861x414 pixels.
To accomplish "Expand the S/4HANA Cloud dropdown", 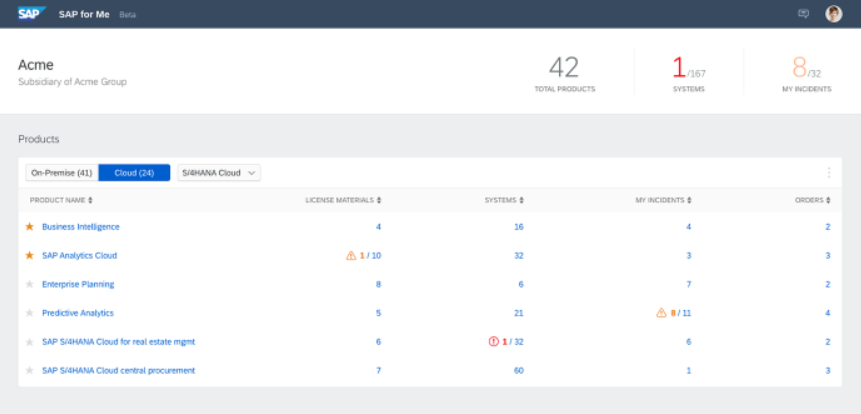I will coord(219,173).
